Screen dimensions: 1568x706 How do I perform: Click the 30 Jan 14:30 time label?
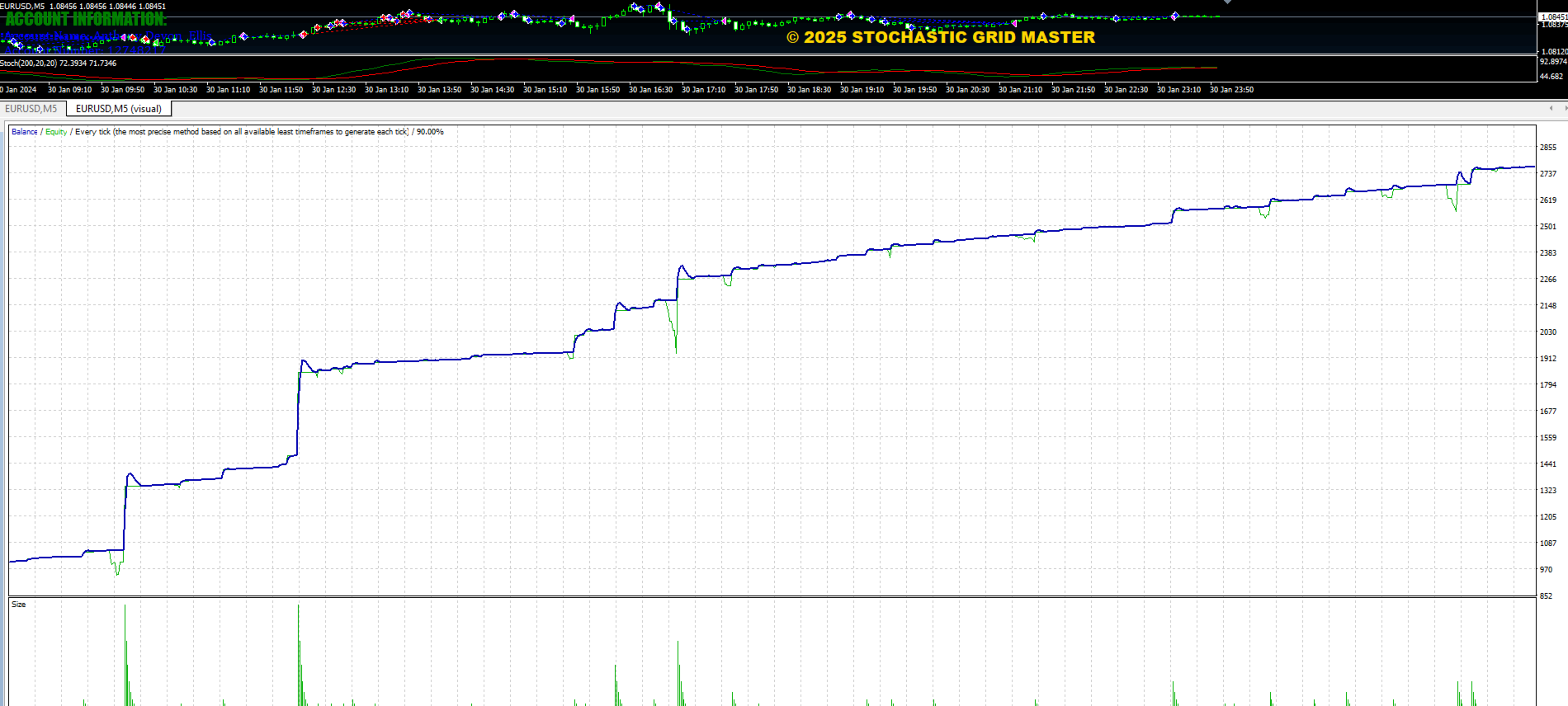tap(493, 90)
